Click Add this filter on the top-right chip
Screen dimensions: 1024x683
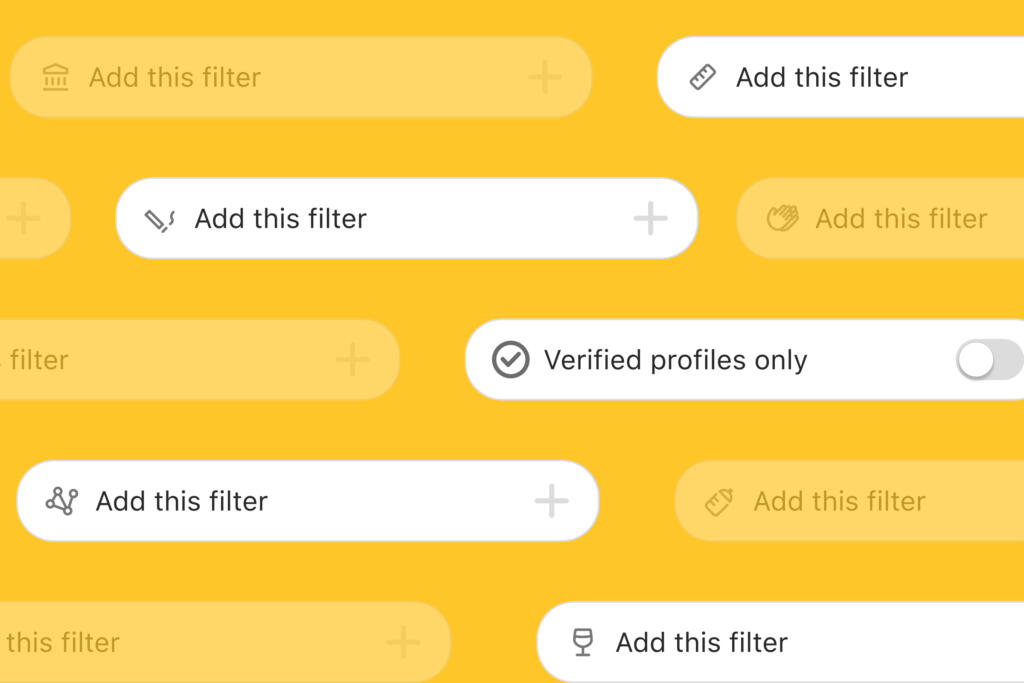click(822, 77)
